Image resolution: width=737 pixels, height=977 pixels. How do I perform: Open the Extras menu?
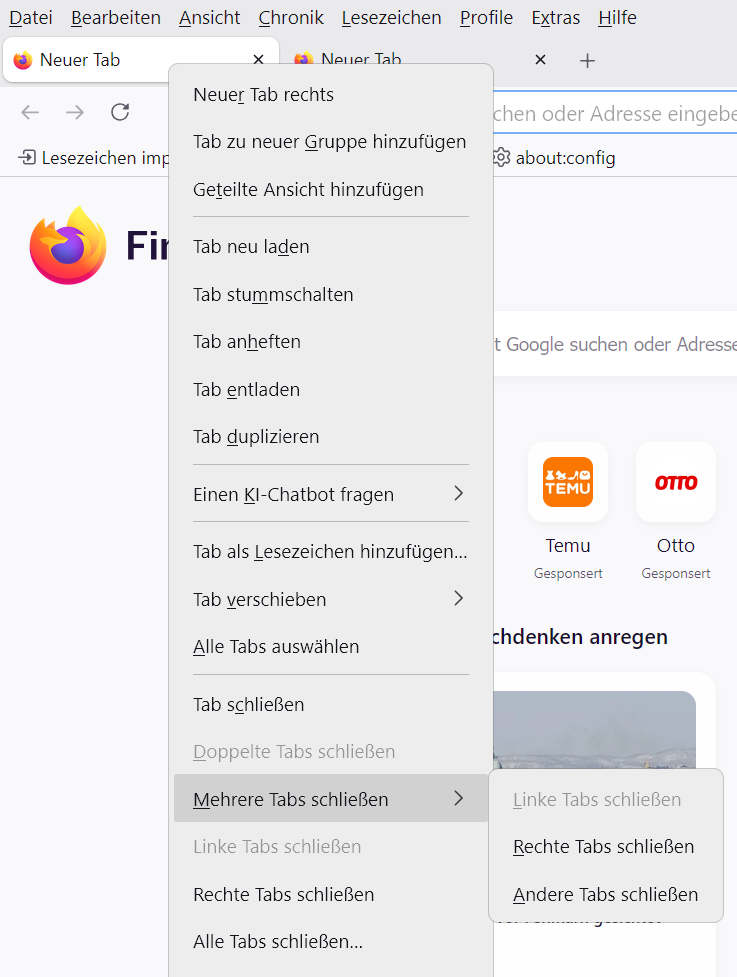pyautogui.click(x=555, y=18)
